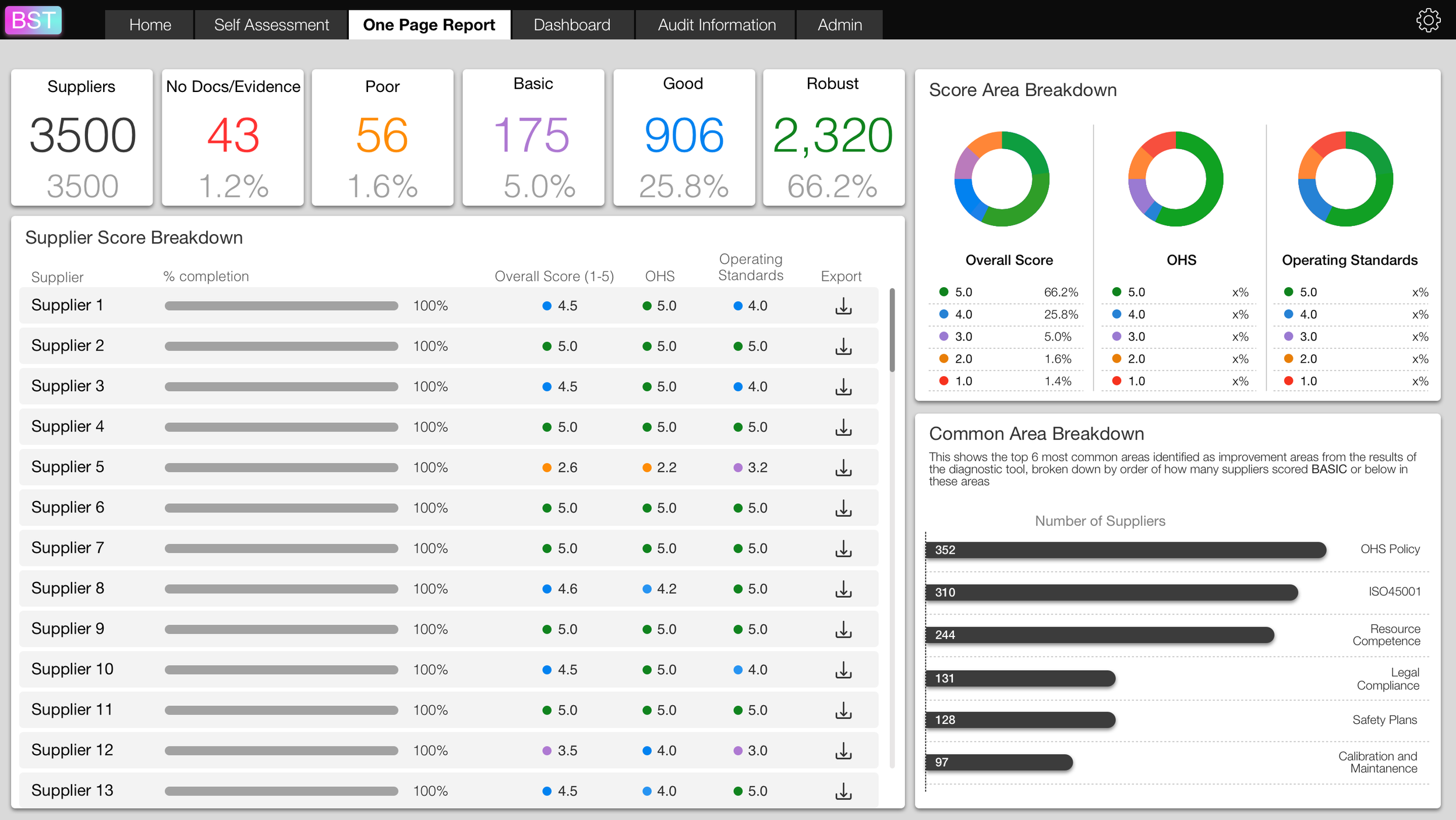Click the ISO45001 310 bar

pos(1112,592)
